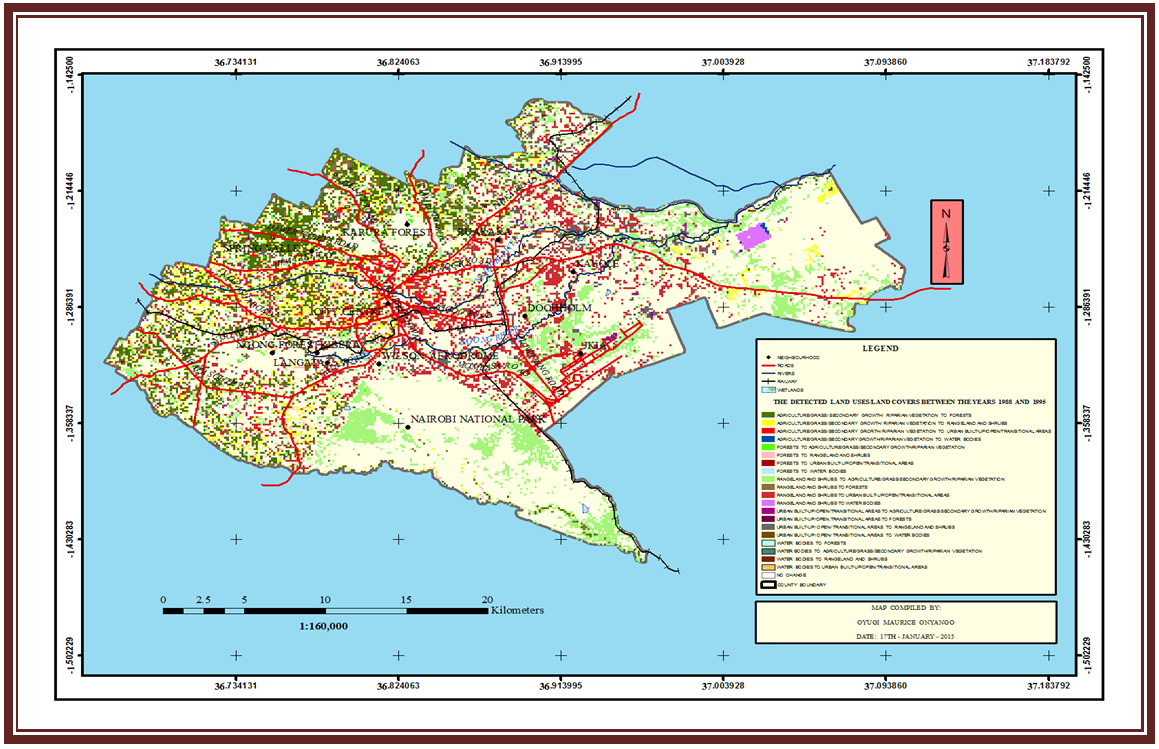Click the red Roads line in the legend
The width and height of the screenshot is (1159, 749).
769,365
